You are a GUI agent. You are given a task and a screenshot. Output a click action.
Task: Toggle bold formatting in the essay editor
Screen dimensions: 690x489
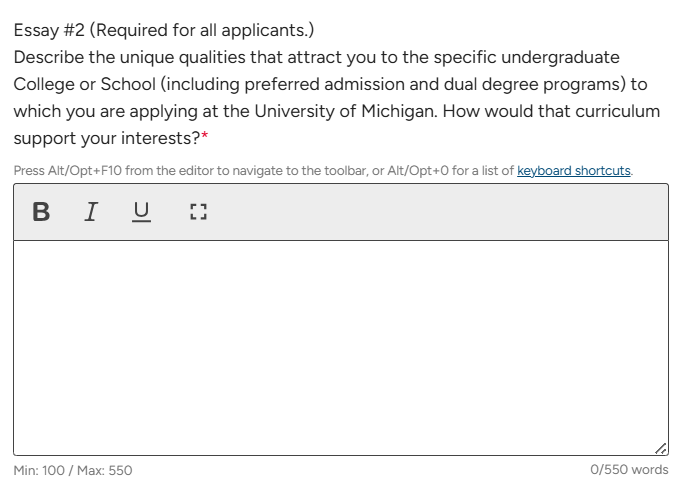[41, 212]
